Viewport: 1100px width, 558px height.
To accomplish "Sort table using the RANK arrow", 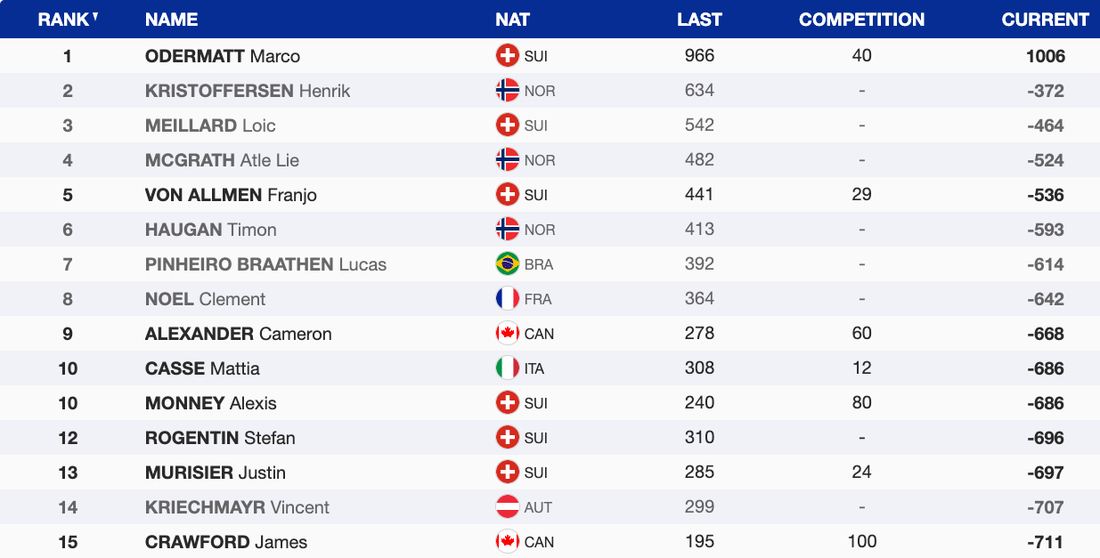I will click(x=95, y=17).
